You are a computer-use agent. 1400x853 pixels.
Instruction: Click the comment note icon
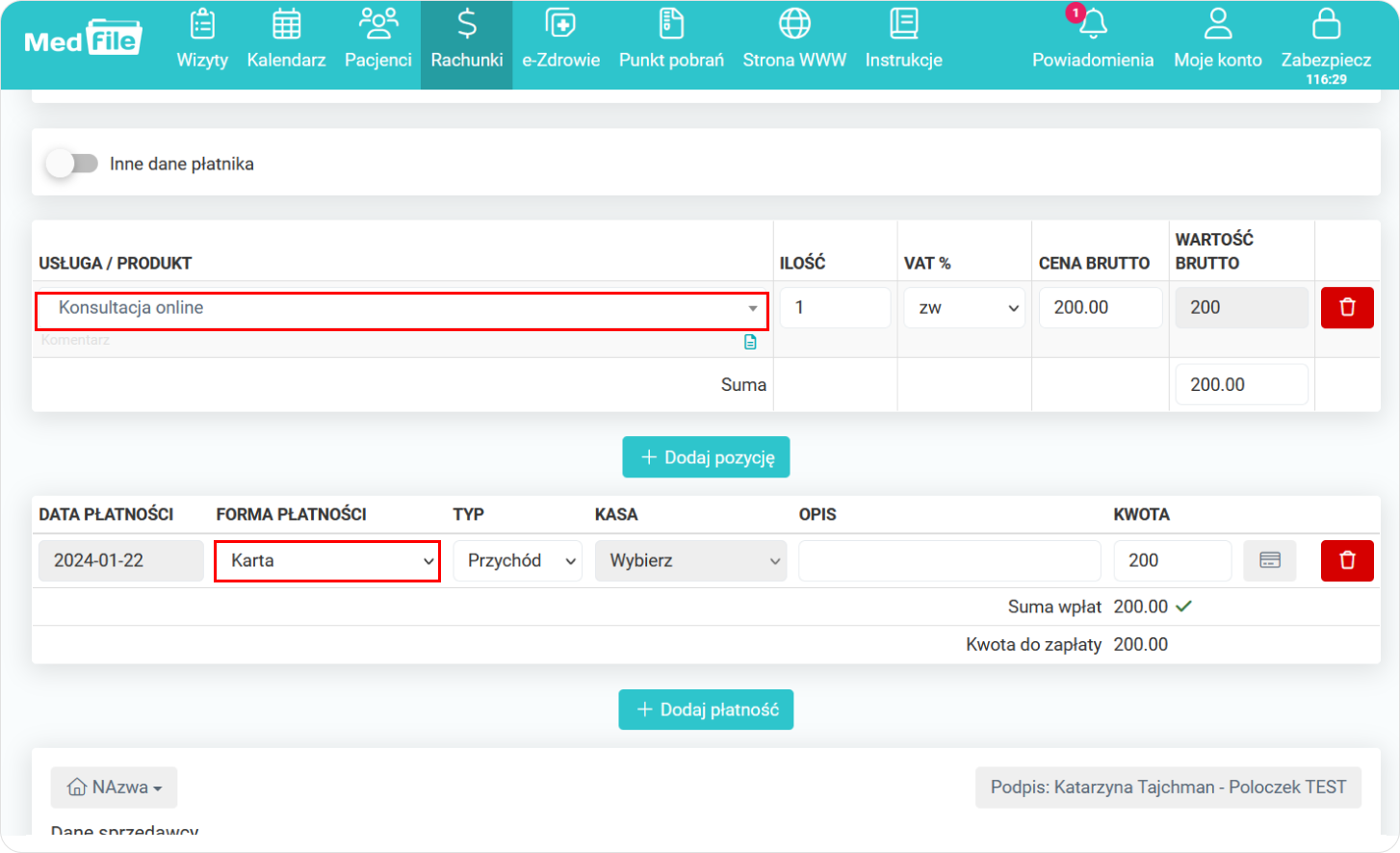750,342
